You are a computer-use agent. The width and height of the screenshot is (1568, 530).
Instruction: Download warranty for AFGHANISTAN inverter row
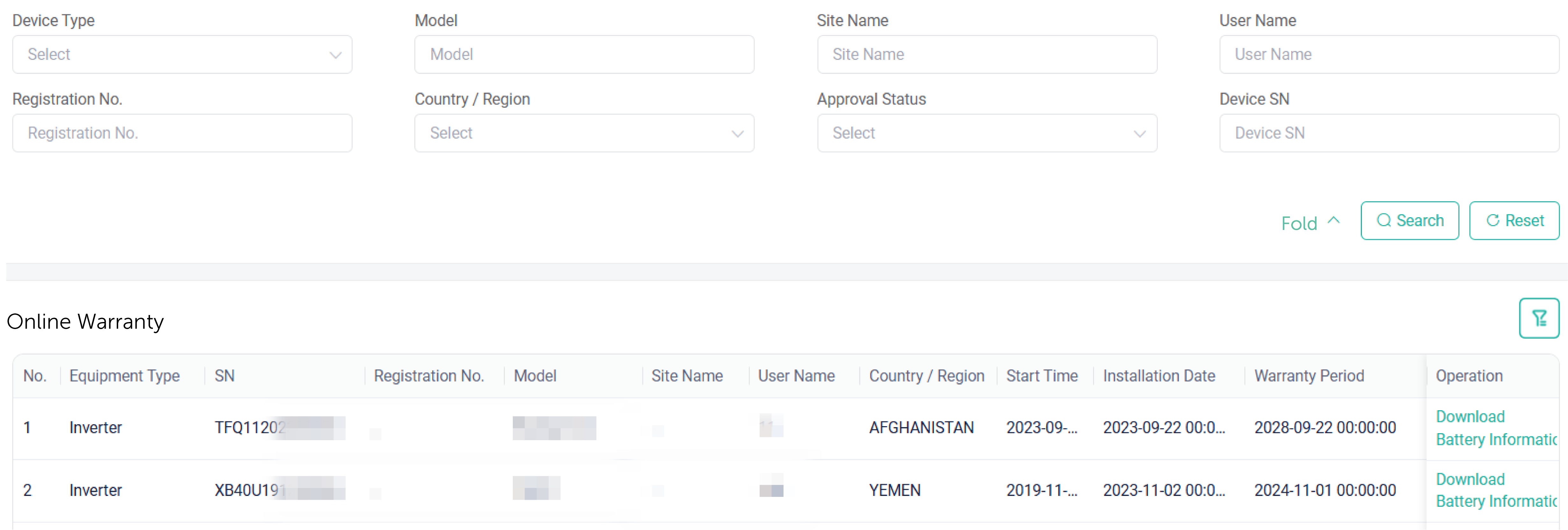click(1470, 416)
